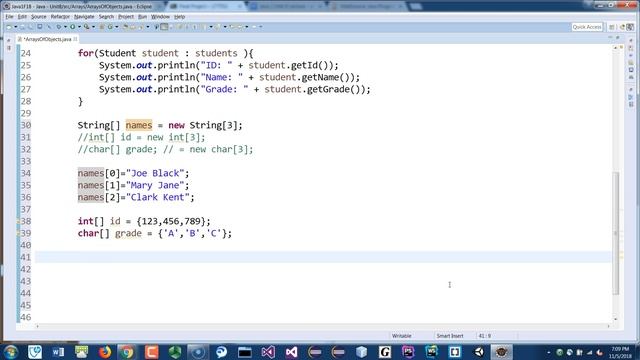The width and height of the screenshot is (640, 360).
Task: Open Firefox from the taskbar
Action: coord(105,352)
